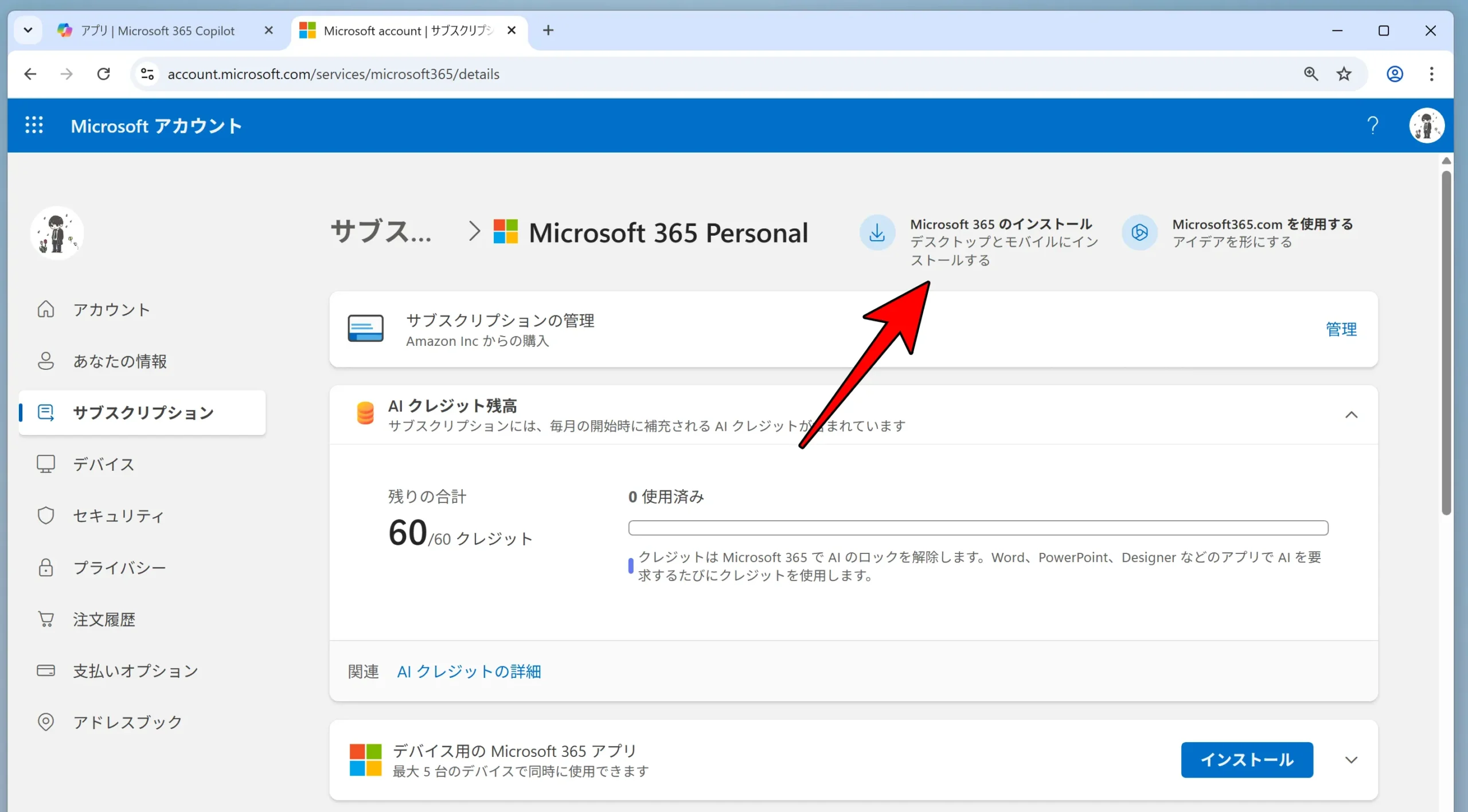
Task: Click the AI credit coins icon
Action: tap(365, 413)
